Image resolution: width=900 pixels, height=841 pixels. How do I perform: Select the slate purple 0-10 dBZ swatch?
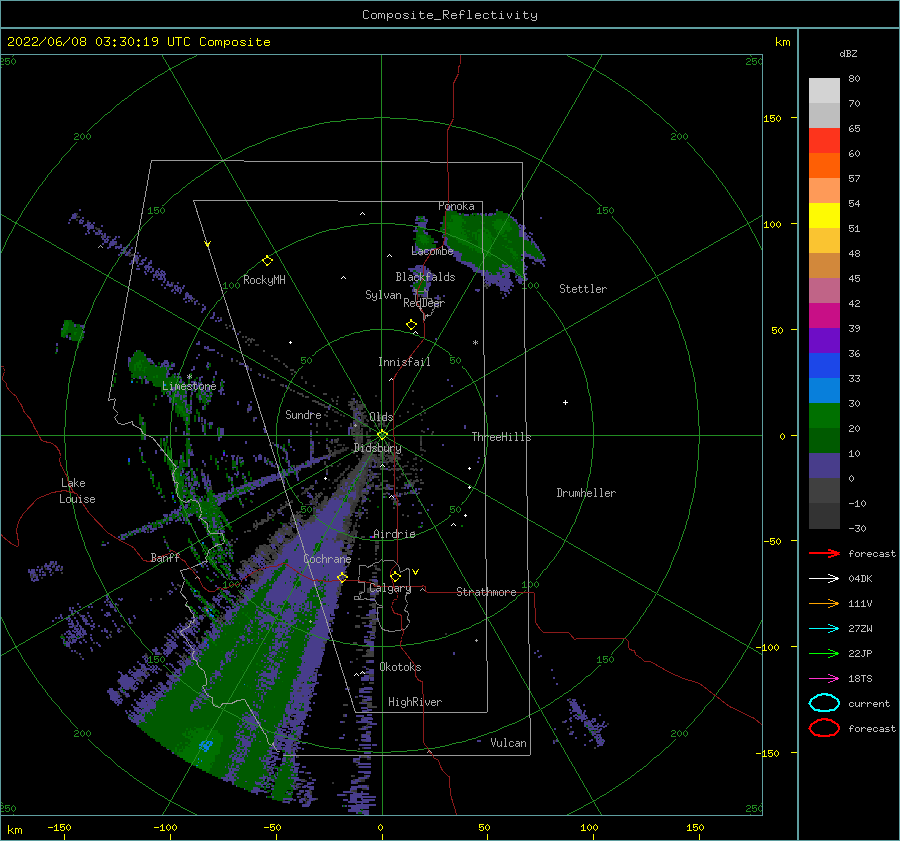(824, 466)
